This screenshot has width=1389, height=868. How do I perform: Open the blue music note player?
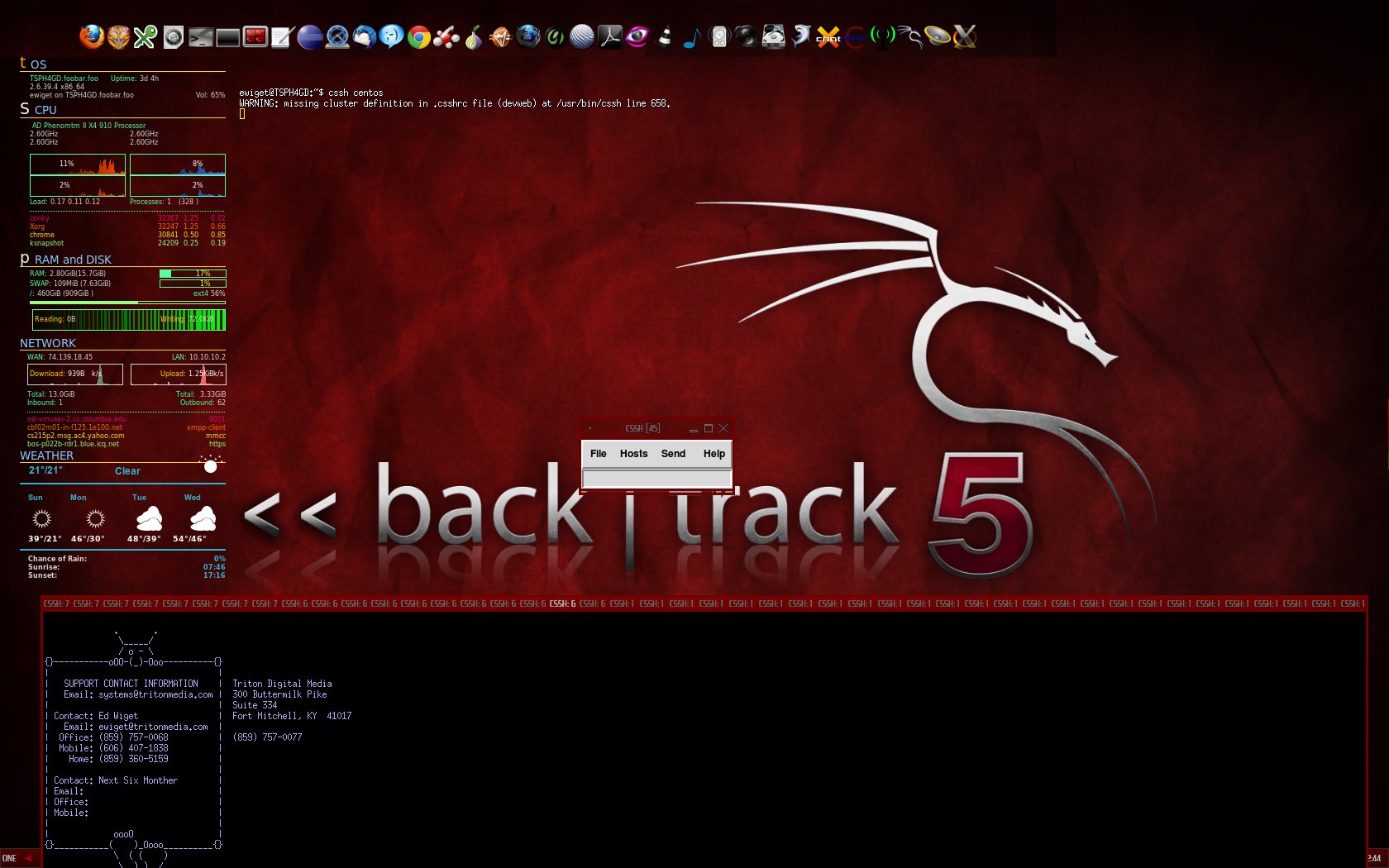point(692,37)
